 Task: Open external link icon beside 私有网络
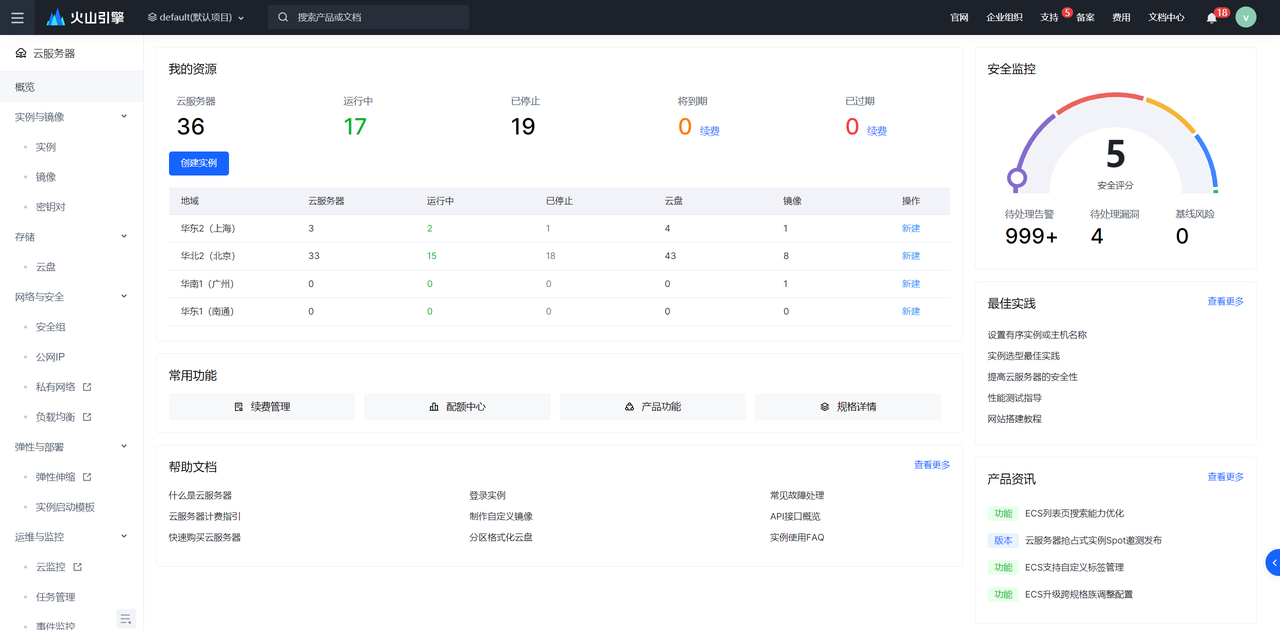coord(87,387)
